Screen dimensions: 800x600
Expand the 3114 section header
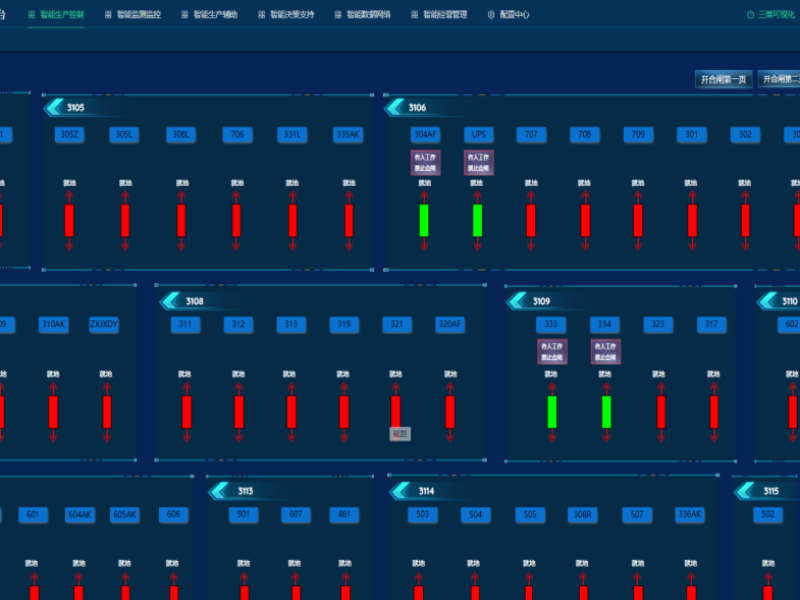click(426, 491)
